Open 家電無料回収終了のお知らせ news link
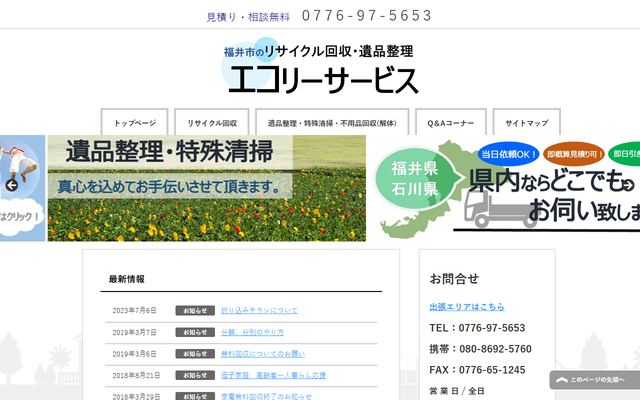Screen dimensions: 640x400 pos(267,396)
